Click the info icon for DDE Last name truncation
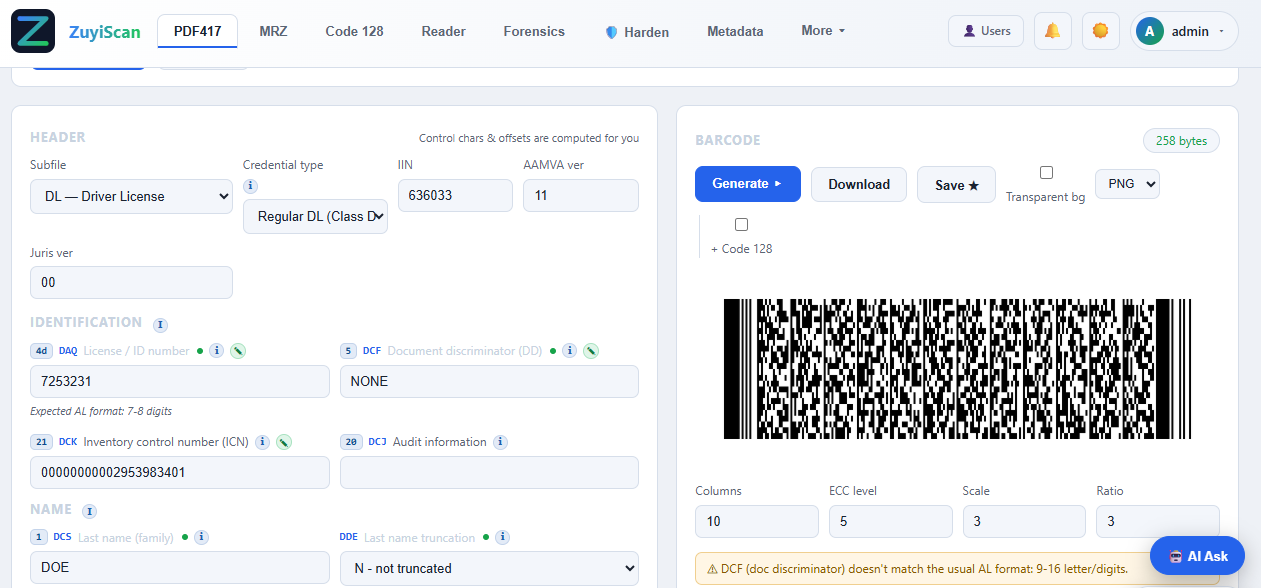This screenshot has height=588, width=1261. pos(503,537)
